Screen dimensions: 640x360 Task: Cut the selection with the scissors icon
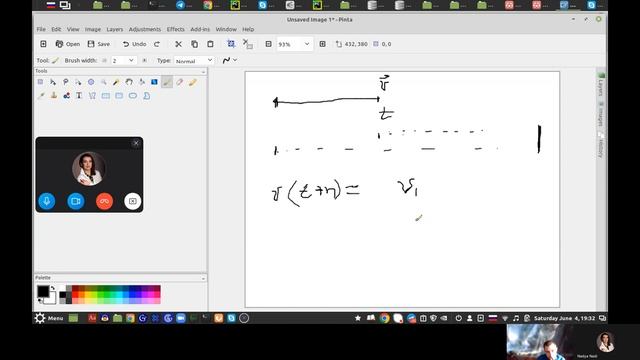pos(178,44)
